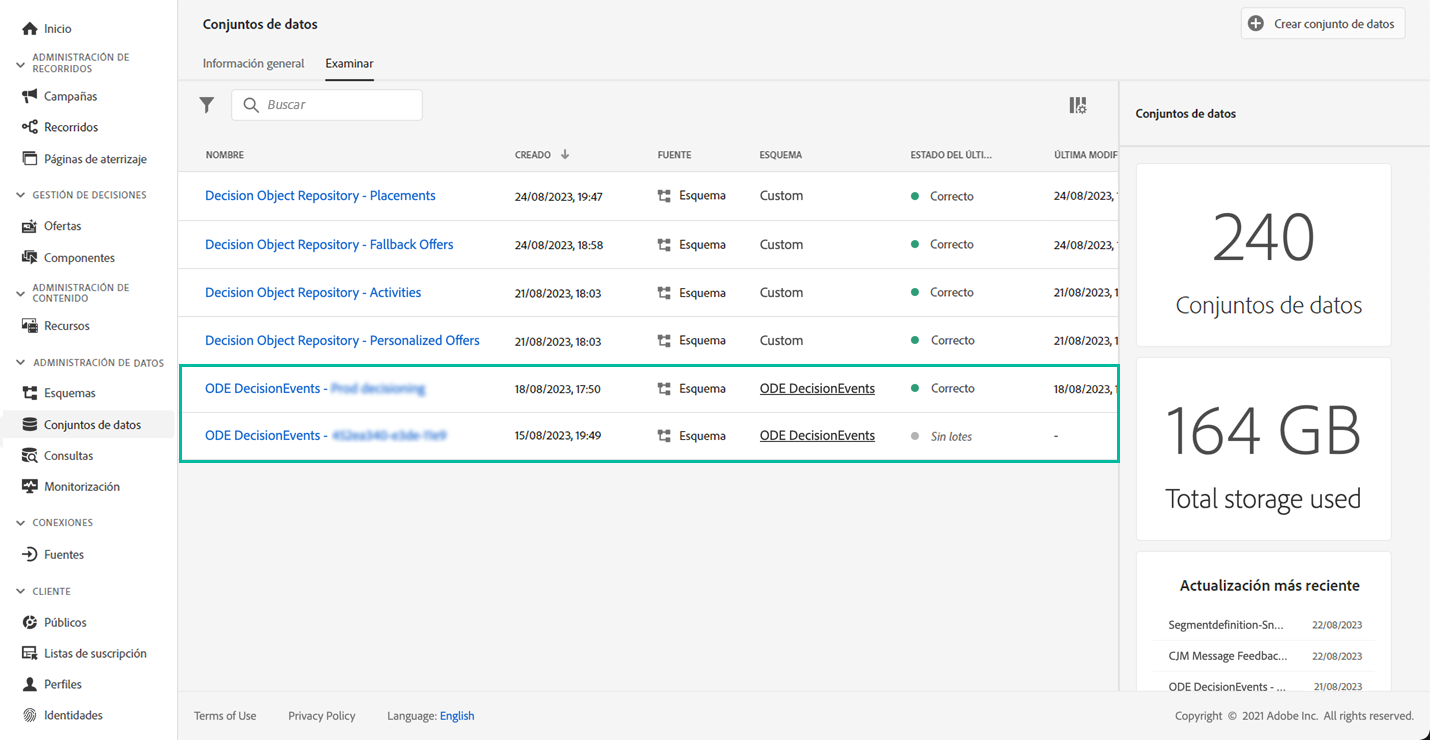Open Consultas from the sidebar

click(69, 456)
